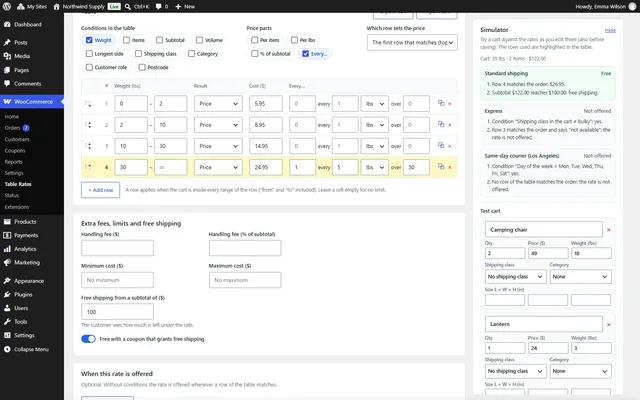Toggle Free with a coupon switch

[x=88, y=339]
